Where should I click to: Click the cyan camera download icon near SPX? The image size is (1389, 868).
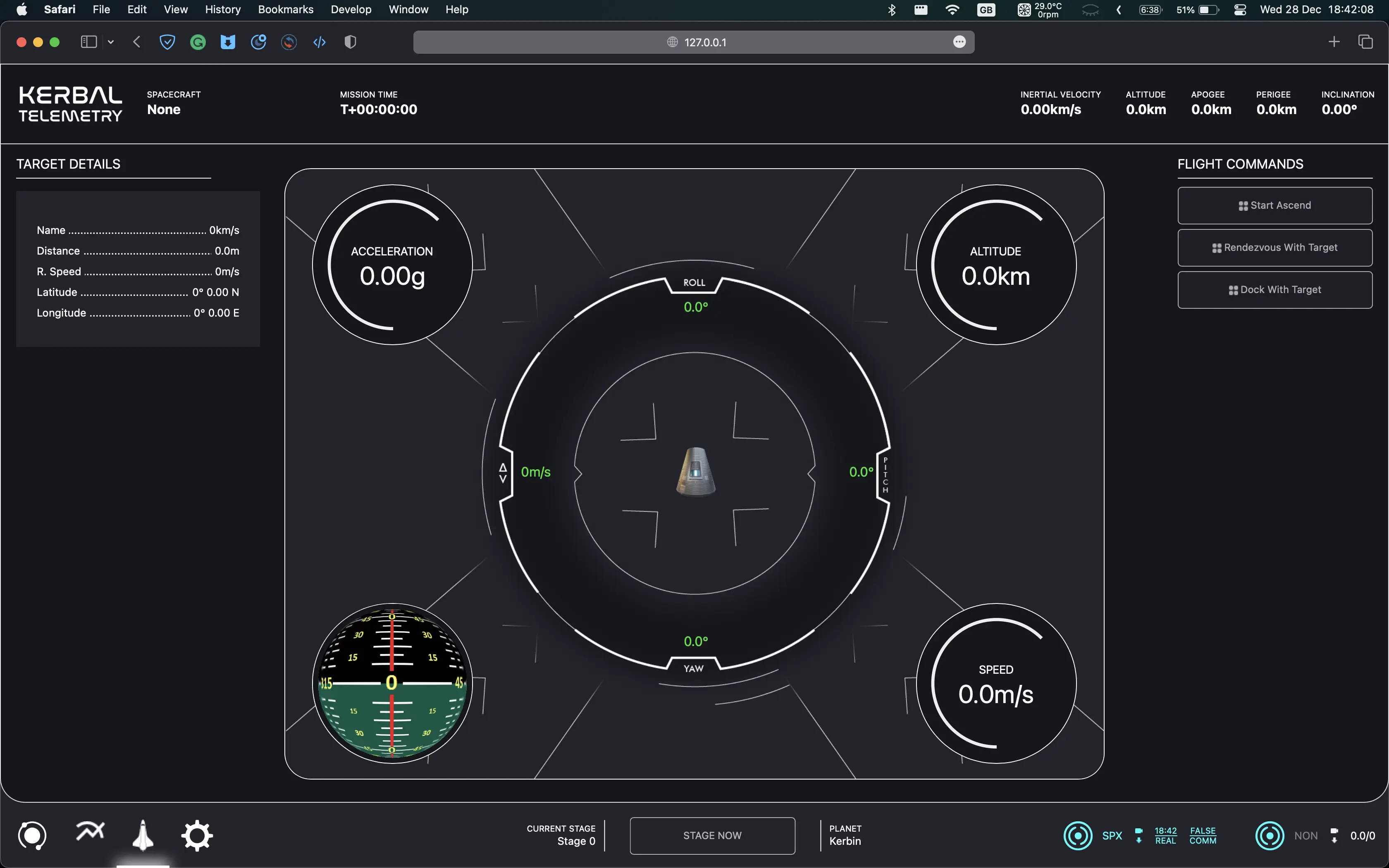(x=1139, y=835)
